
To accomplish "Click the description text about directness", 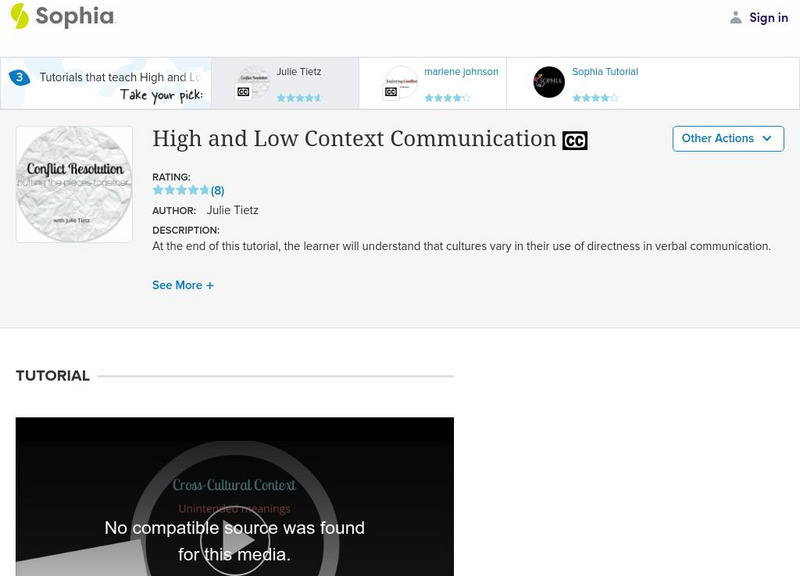I will pos(461,246).
